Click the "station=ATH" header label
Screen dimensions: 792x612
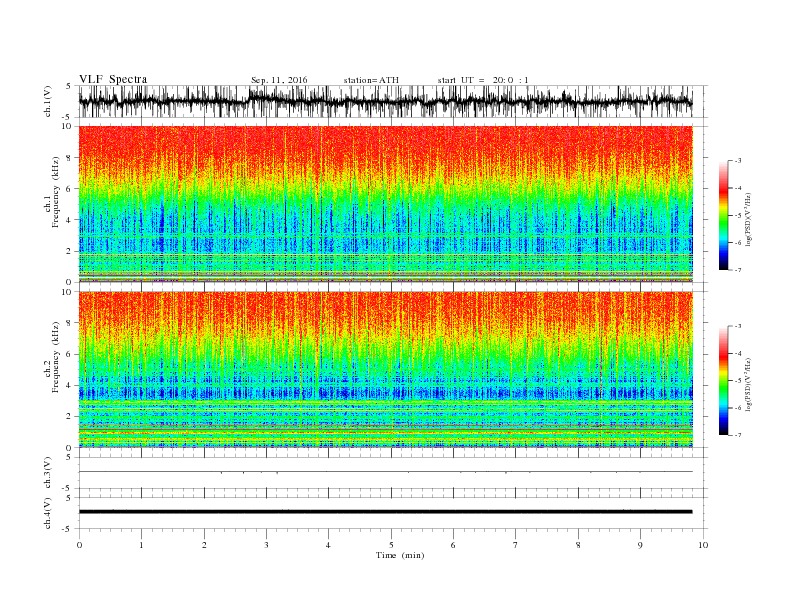tap(371, 80)
